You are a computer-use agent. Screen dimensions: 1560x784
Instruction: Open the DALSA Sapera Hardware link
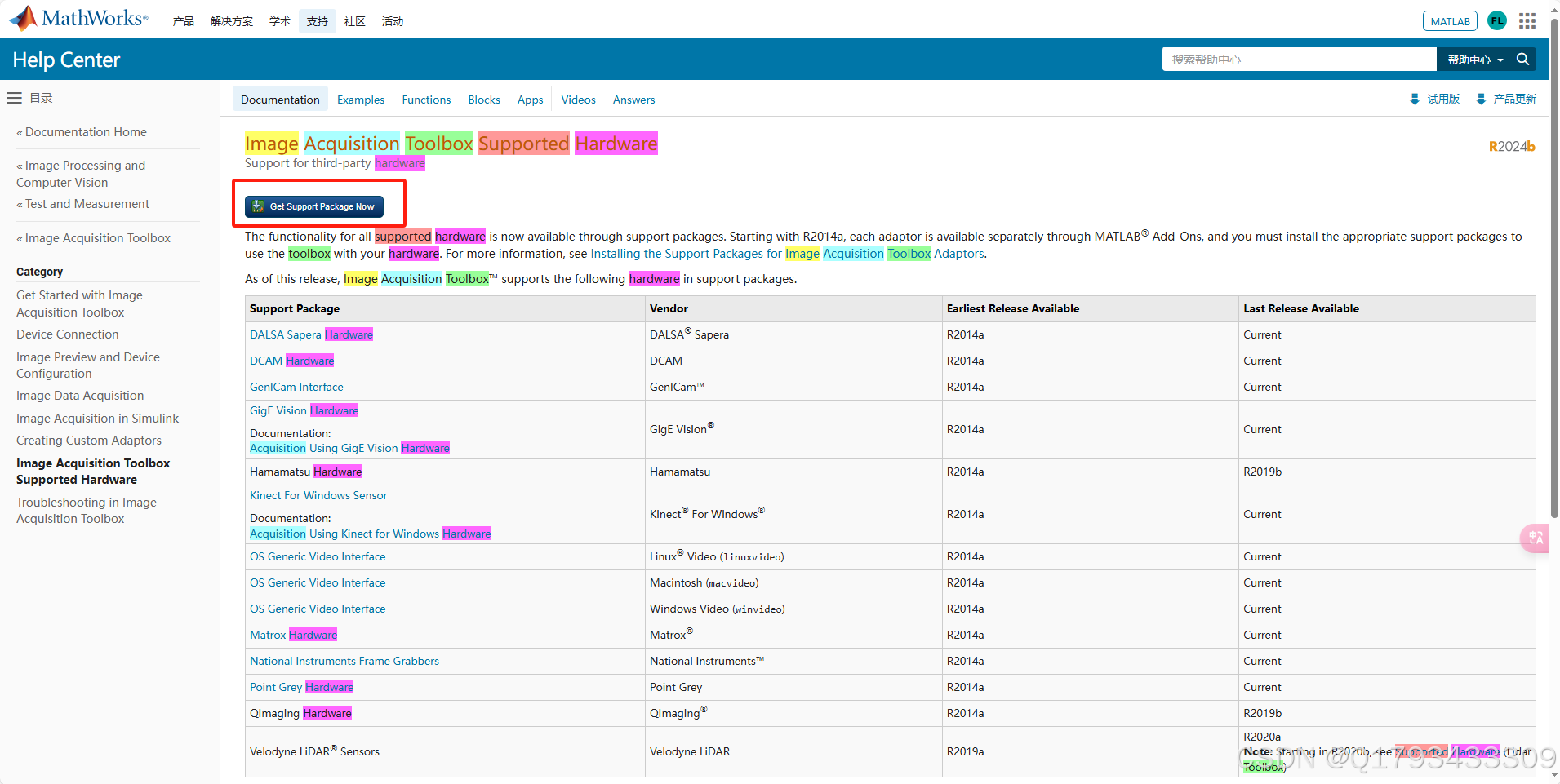tap(311, 334)
